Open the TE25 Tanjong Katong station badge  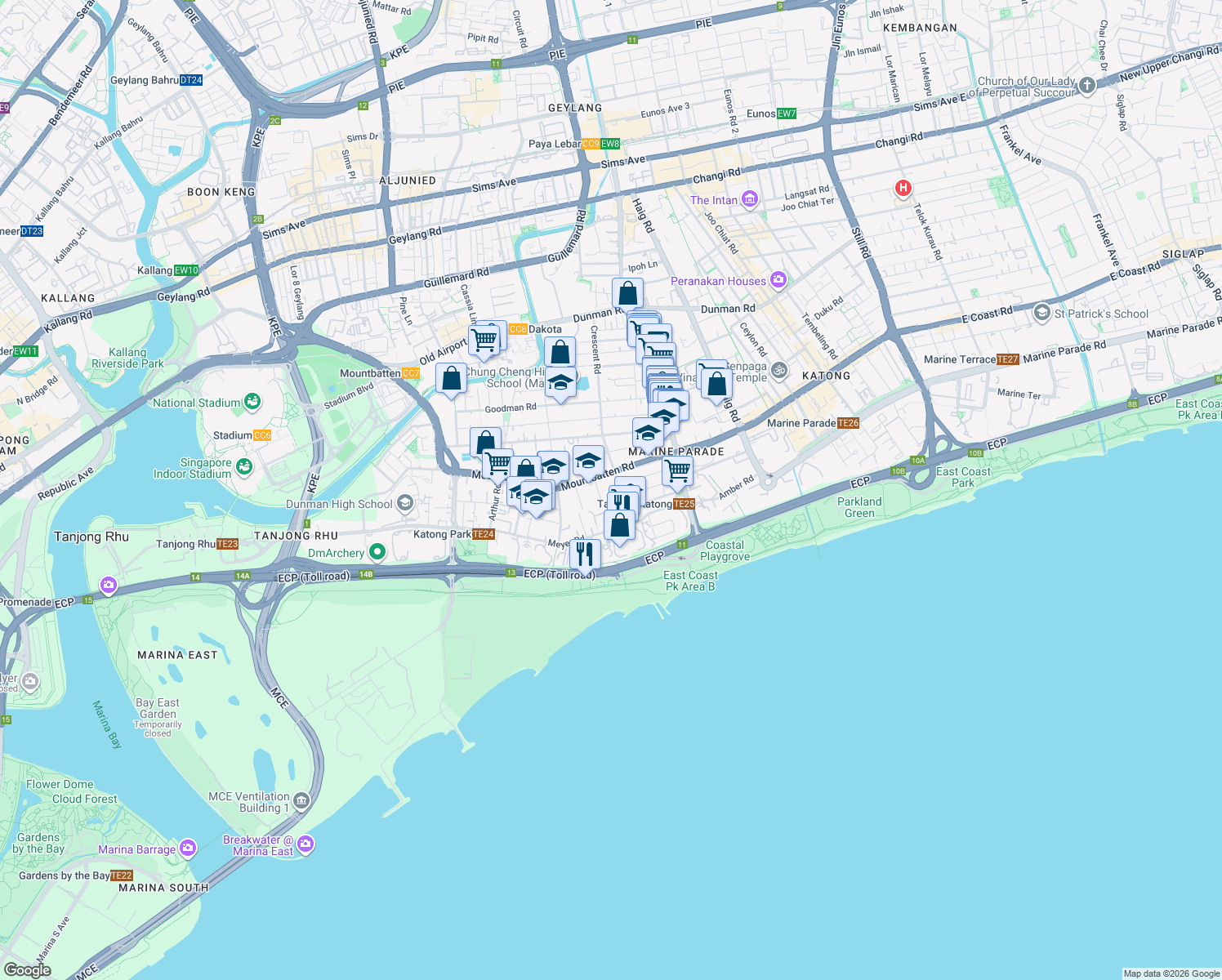684,504
